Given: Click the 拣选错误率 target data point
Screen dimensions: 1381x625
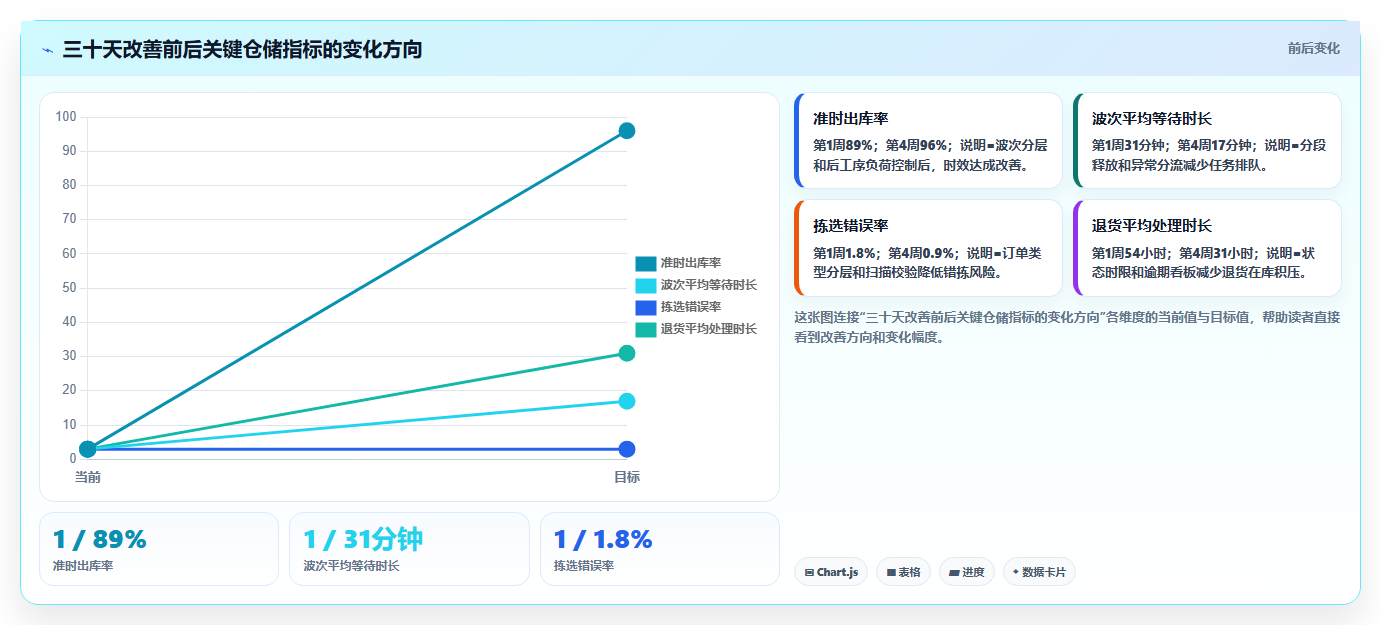Looking at the screenshot, I should coord(627,449).
